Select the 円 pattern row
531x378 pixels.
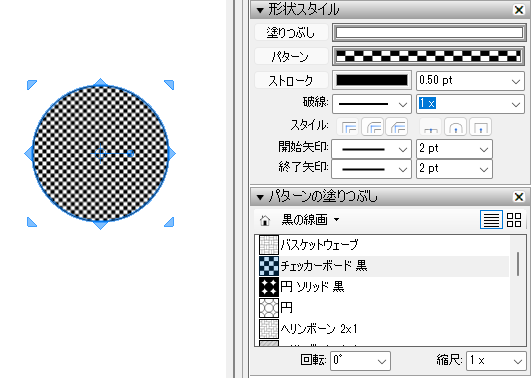coord(384,308)
